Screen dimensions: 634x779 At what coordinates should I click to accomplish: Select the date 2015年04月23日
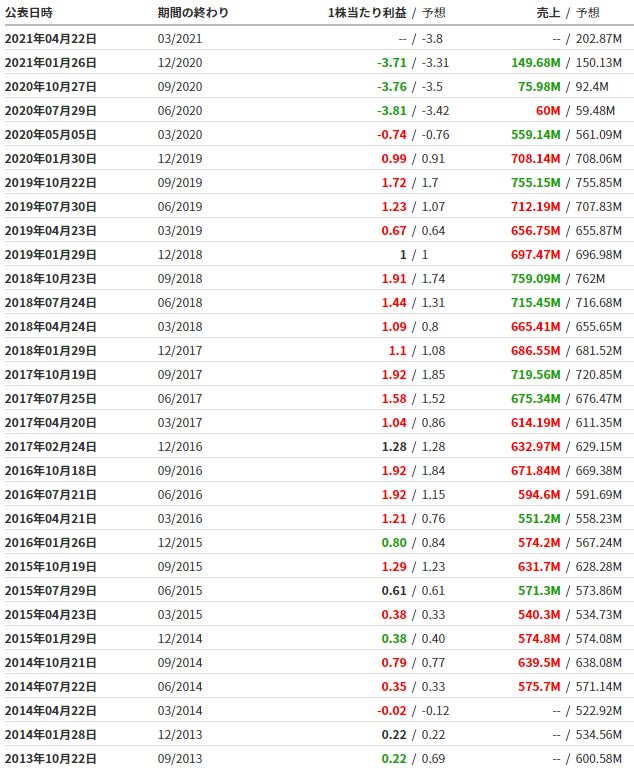click(51, 615)
